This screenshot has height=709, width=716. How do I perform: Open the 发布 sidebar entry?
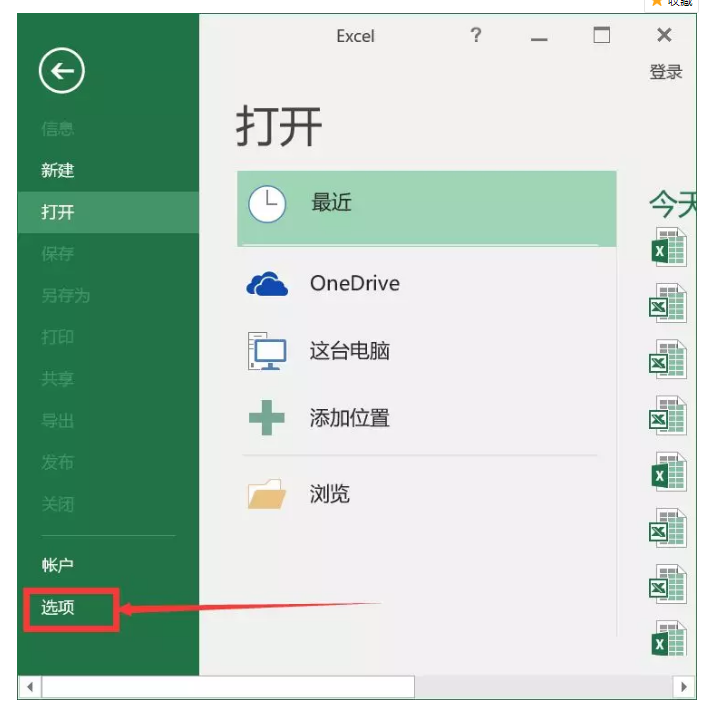[x=58, y=462]
